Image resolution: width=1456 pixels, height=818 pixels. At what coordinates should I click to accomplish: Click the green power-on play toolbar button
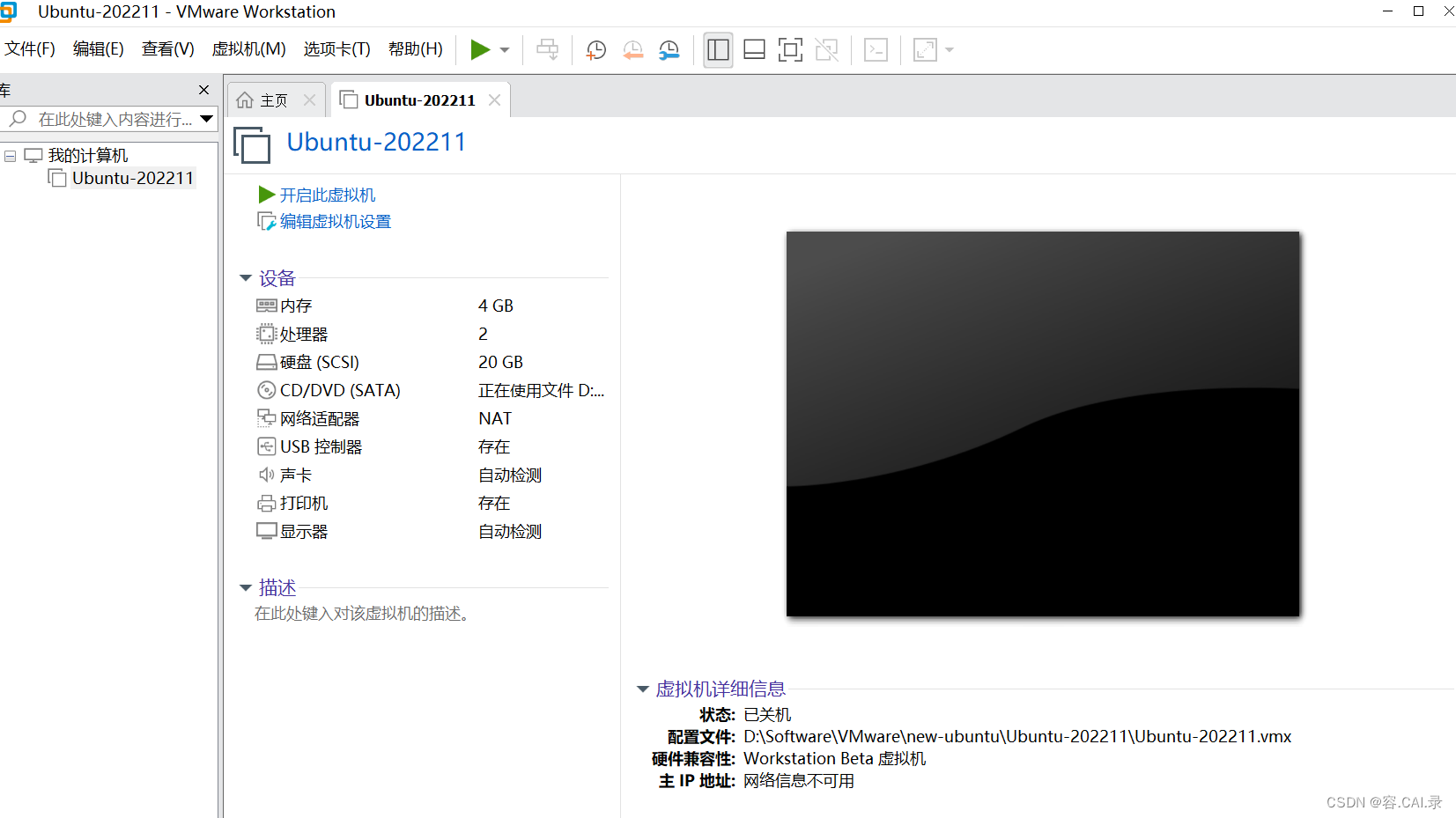(480, 50)
